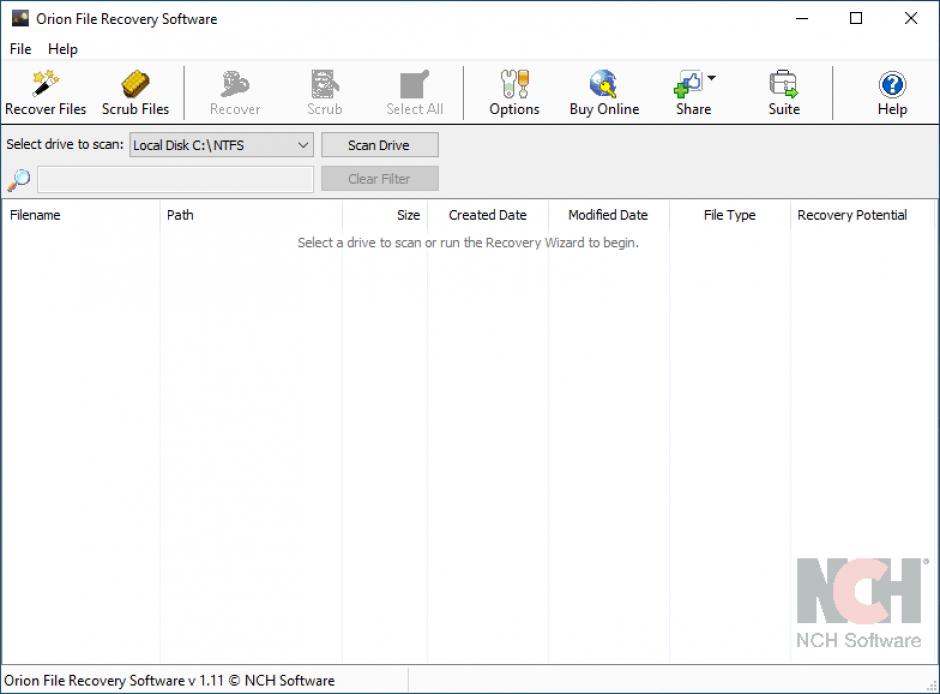Minimize the Orion window
Viewport: 940px width, 694px height.
(802, 18)
